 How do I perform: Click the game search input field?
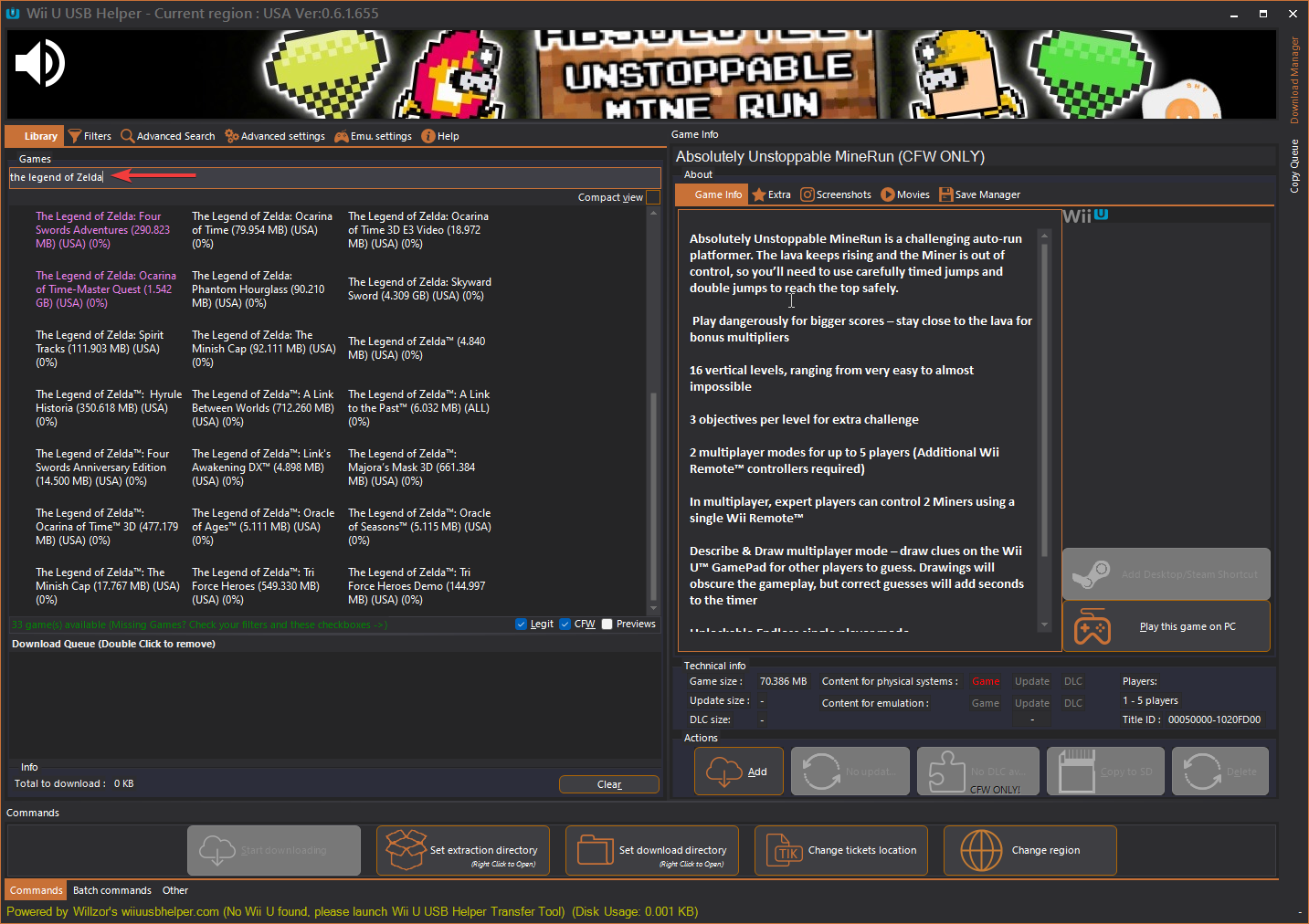pyautogui.click(x=334, y=177)
